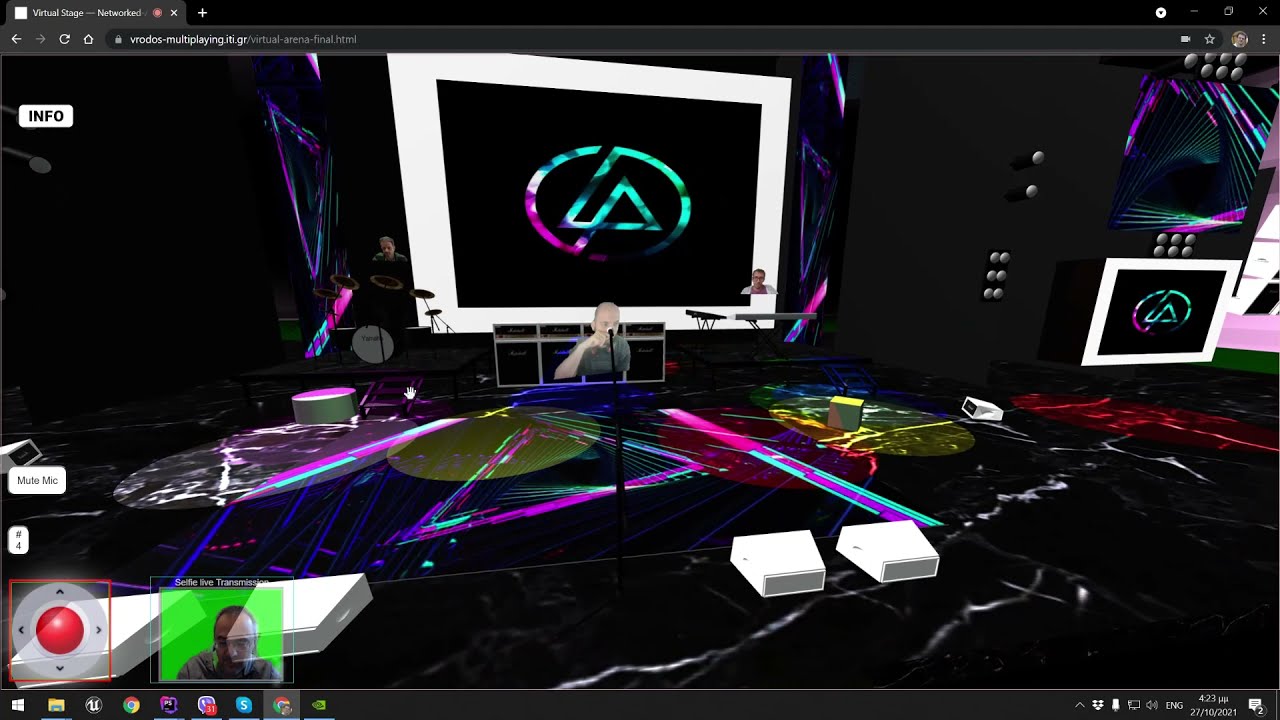
Task: Reload the page
Action: (64, 39)
